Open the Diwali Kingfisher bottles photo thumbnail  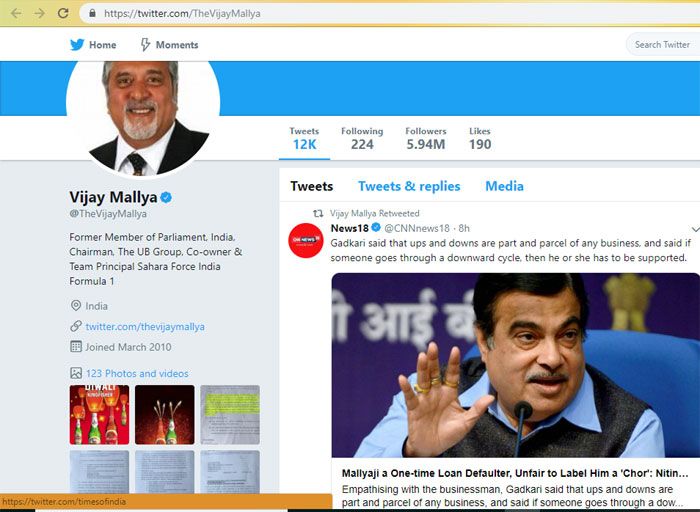pos(99,415)
